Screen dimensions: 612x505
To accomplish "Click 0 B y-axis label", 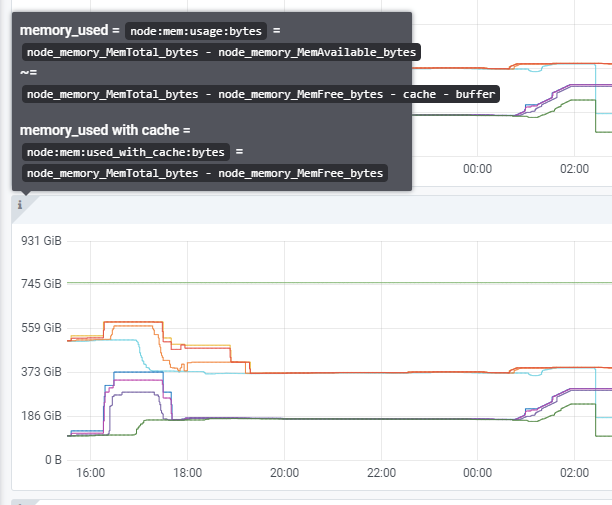I will (x=53, y=460).
